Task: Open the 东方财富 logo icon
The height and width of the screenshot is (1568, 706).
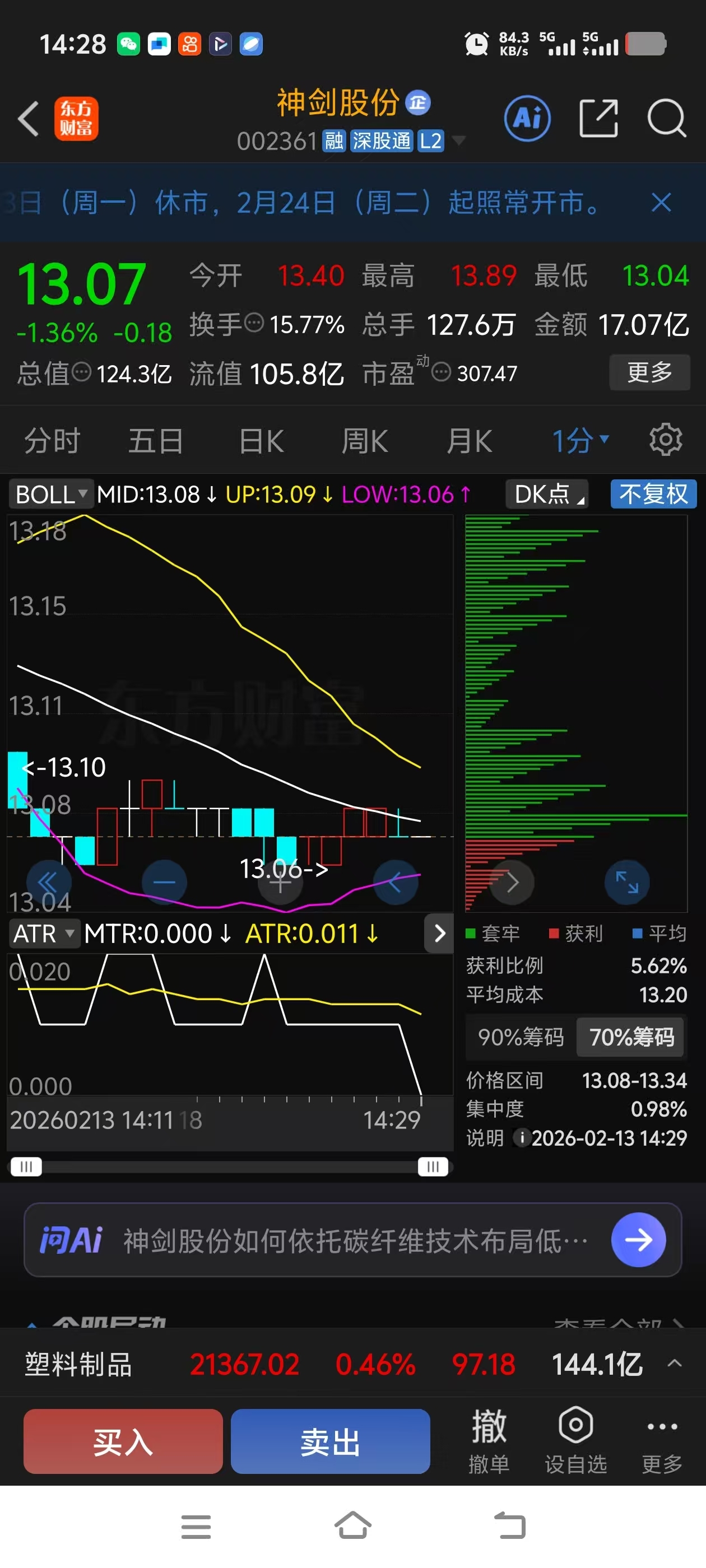Action: (76, 118)
